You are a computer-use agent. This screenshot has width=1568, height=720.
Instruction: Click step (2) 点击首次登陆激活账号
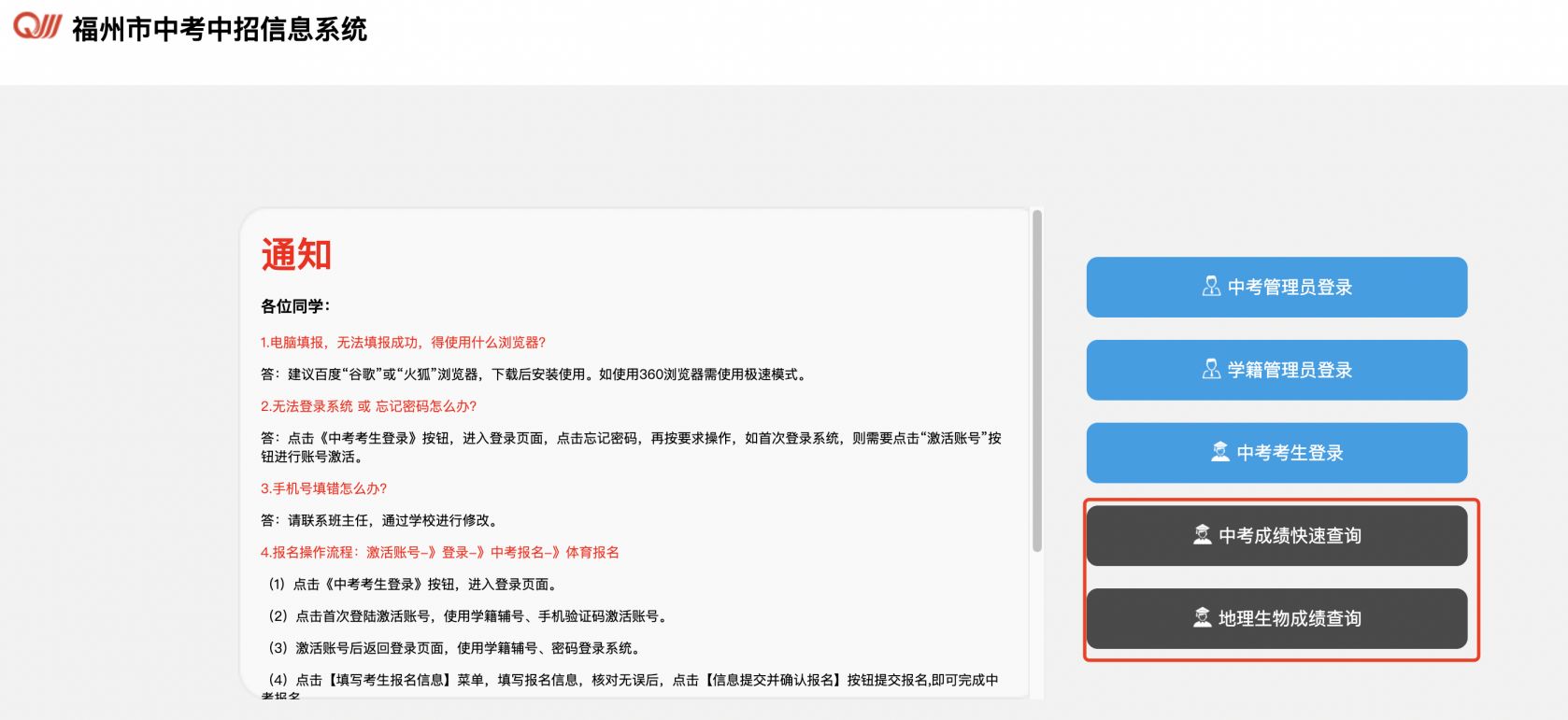(469, 616)
